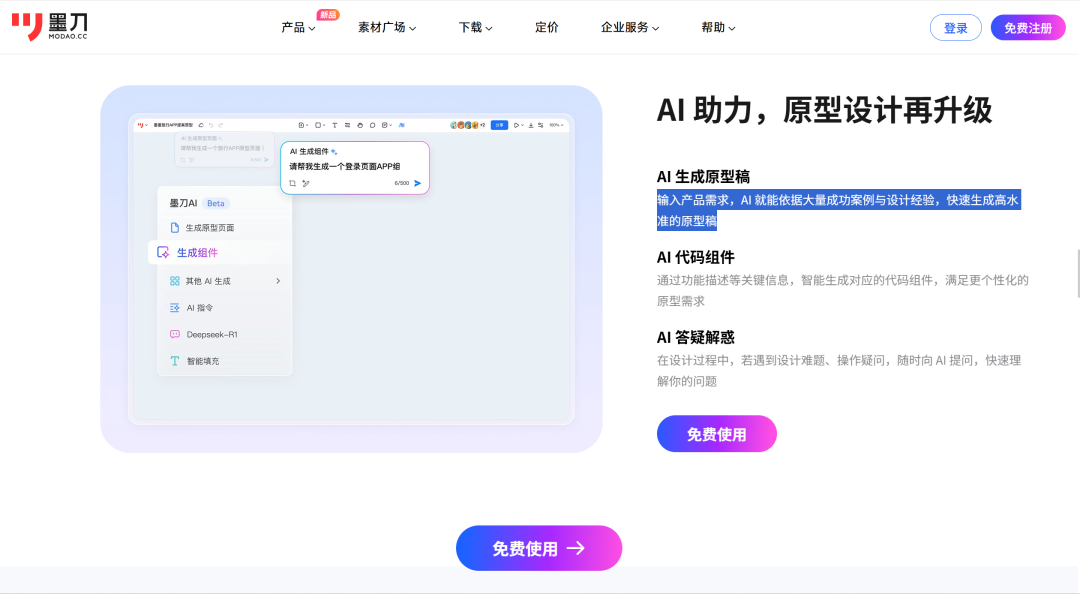Expand the 产品 dropdown menu
Viewport: 1080px width, 594px height.
click(x=298, y=28)
